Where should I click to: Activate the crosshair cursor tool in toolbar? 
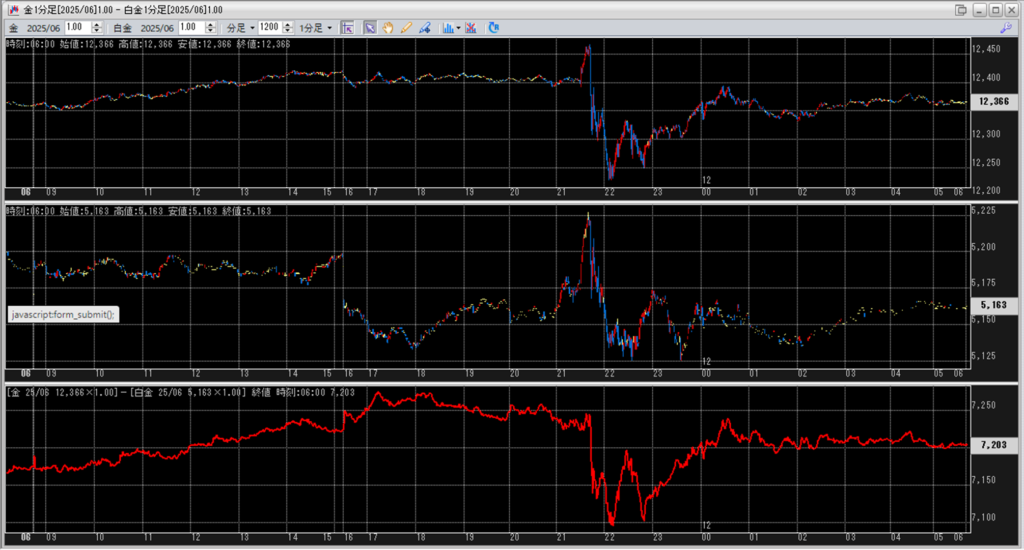[x=348, y=27]
